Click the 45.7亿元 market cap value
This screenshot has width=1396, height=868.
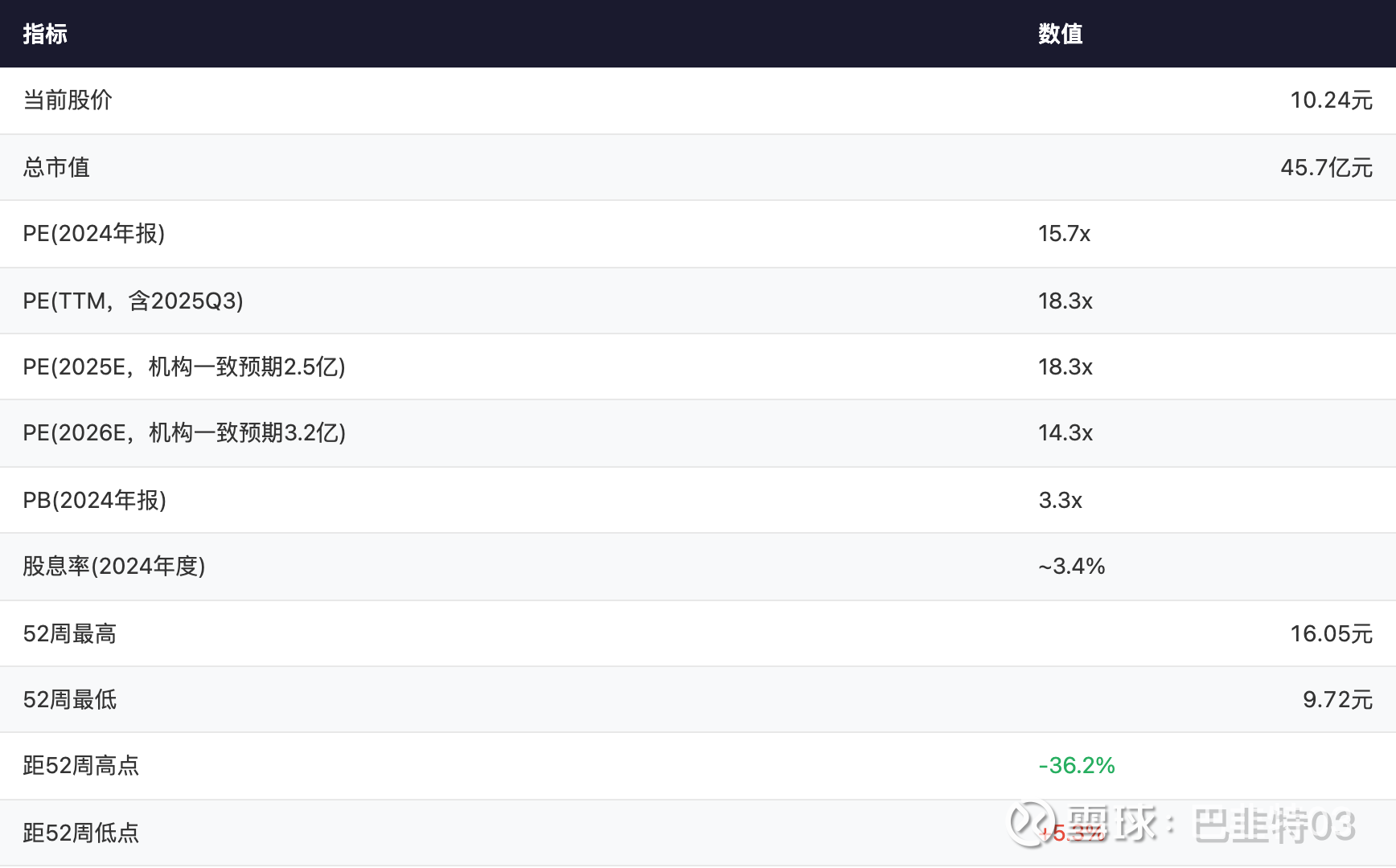pyautogui.click(x=1326, y=167)
